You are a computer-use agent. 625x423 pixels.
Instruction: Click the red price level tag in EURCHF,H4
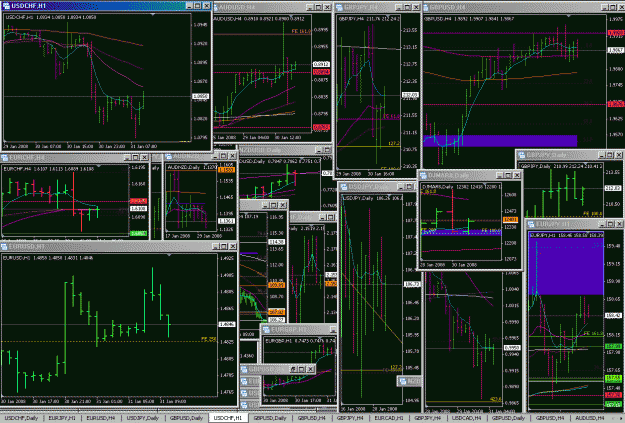coord(138,201)
